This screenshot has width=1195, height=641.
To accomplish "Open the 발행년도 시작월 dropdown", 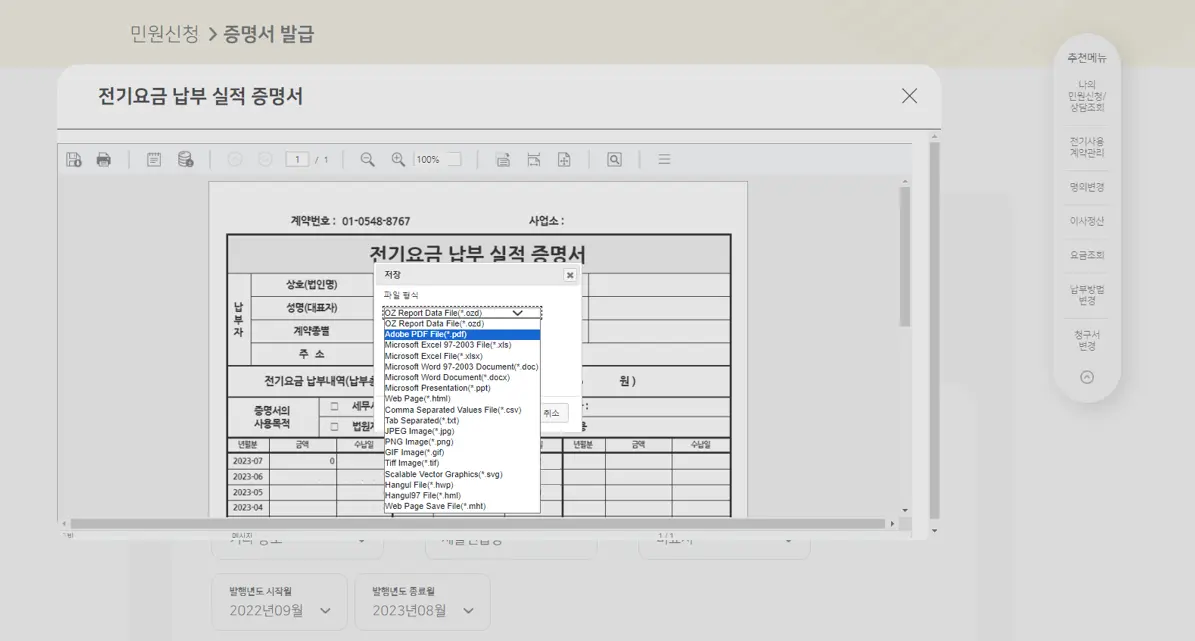I will [x=279, y=602].
